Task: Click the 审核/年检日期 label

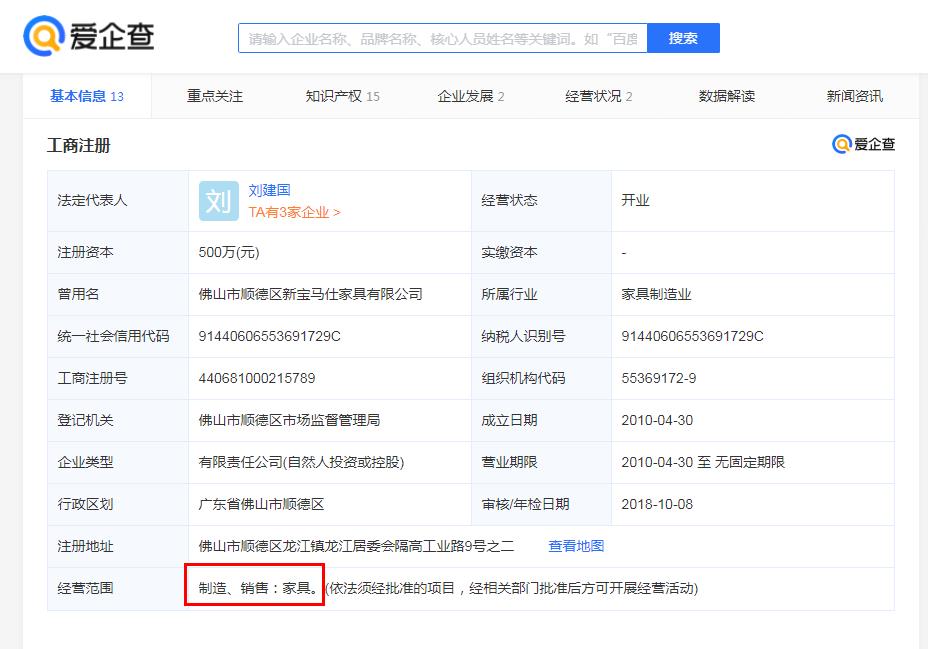Action: click(x=526, y=504)
